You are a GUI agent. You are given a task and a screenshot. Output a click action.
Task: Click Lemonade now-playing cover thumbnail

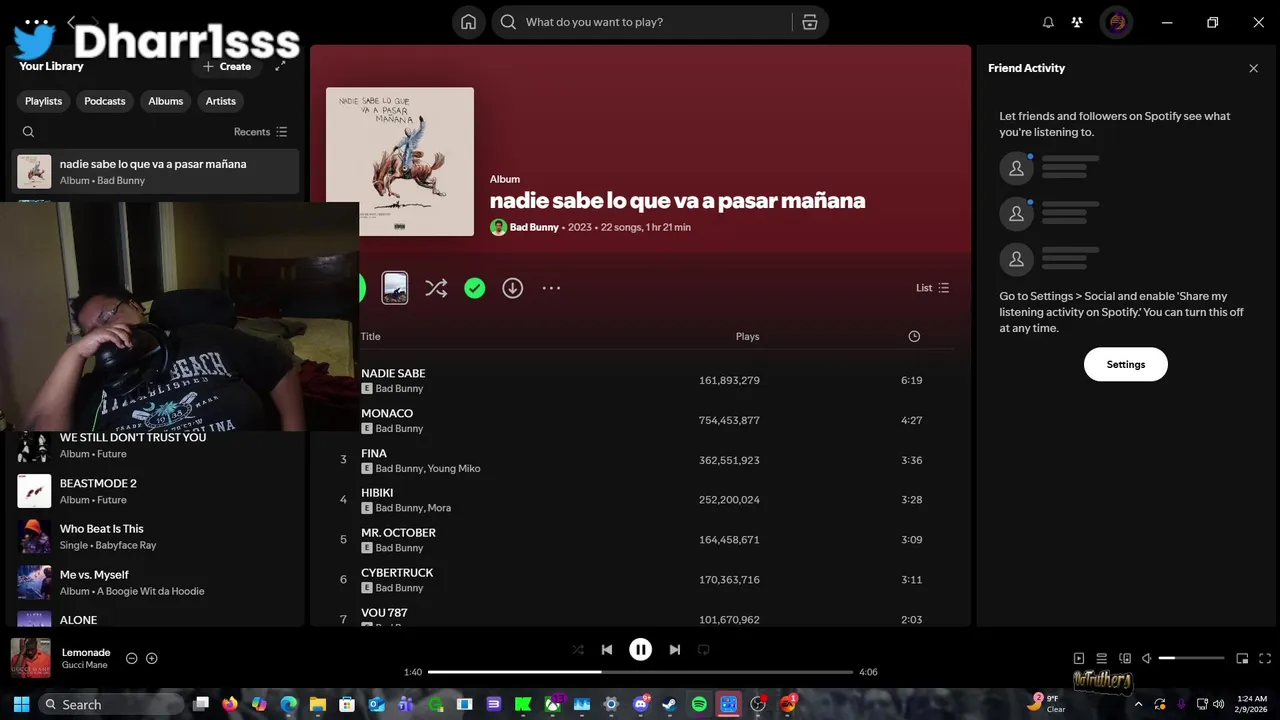tap(31, 658)
